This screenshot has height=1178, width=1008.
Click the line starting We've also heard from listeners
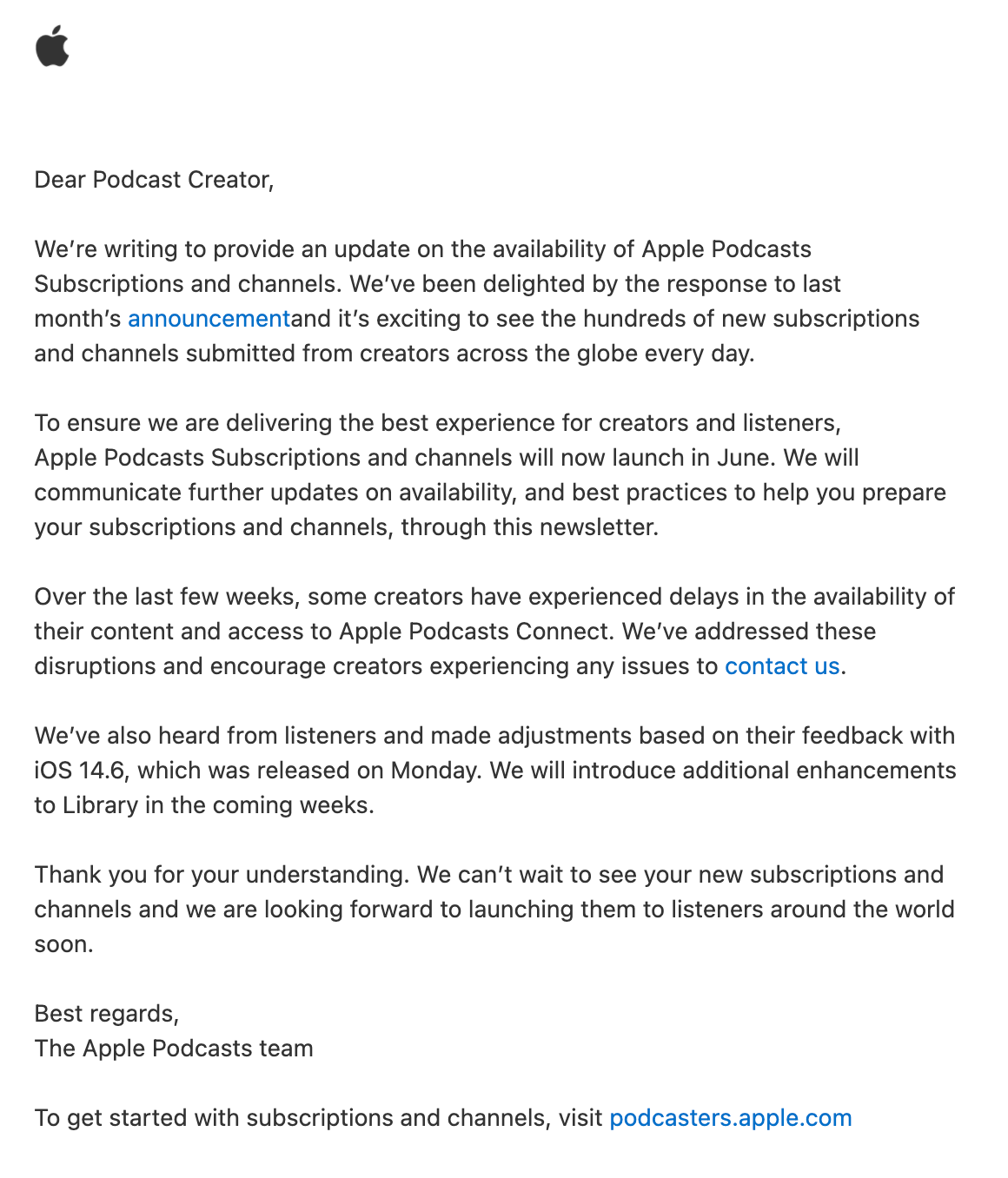(x=494, y=736)
